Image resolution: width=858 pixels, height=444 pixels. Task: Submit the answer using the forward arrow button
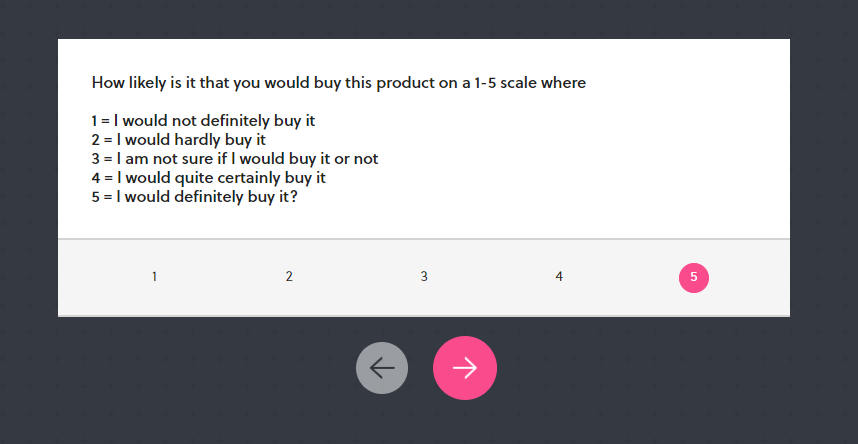coord(465,368)
